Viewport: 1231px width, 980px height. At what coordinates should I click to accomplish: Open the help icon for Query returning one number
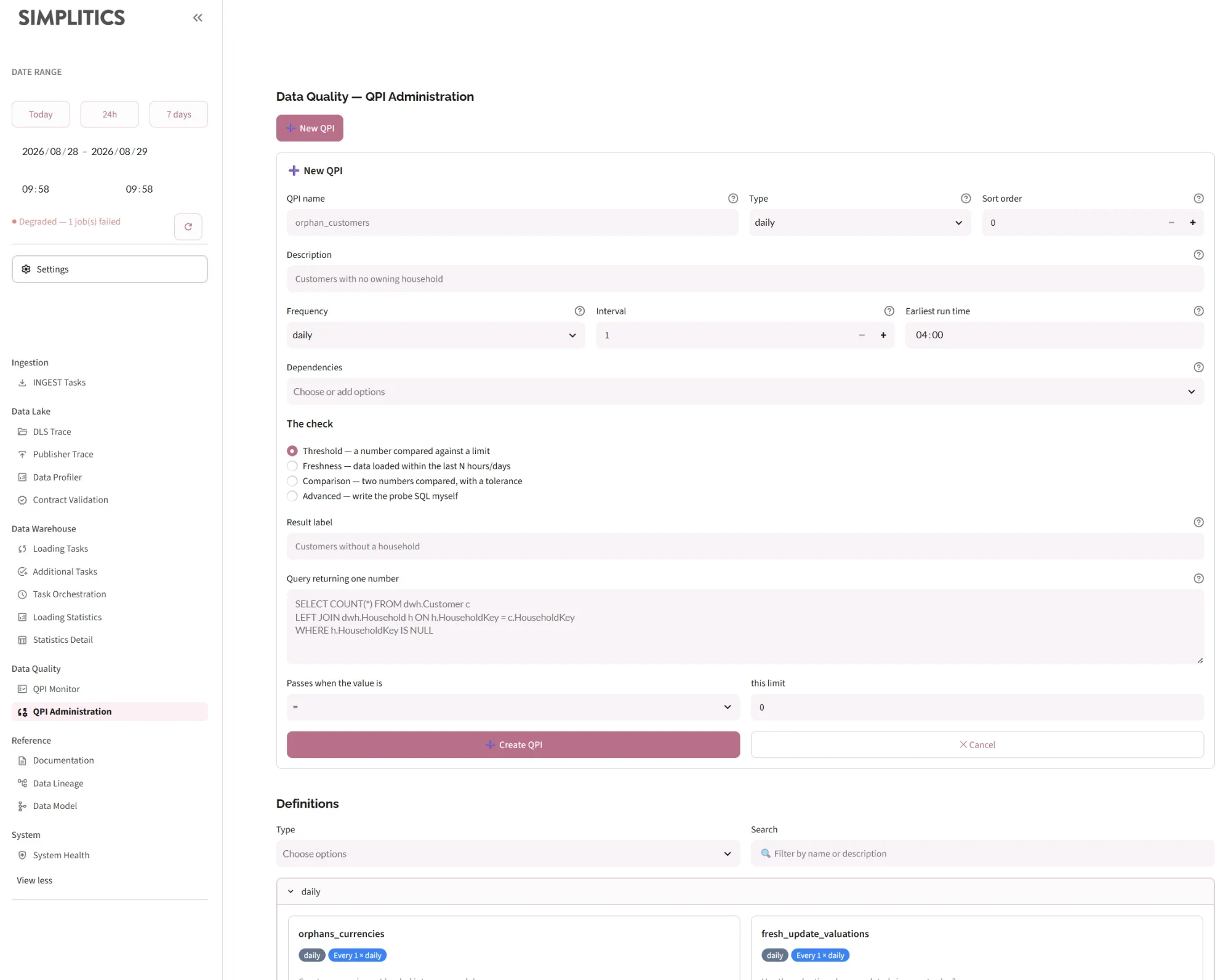point(1198,578)
